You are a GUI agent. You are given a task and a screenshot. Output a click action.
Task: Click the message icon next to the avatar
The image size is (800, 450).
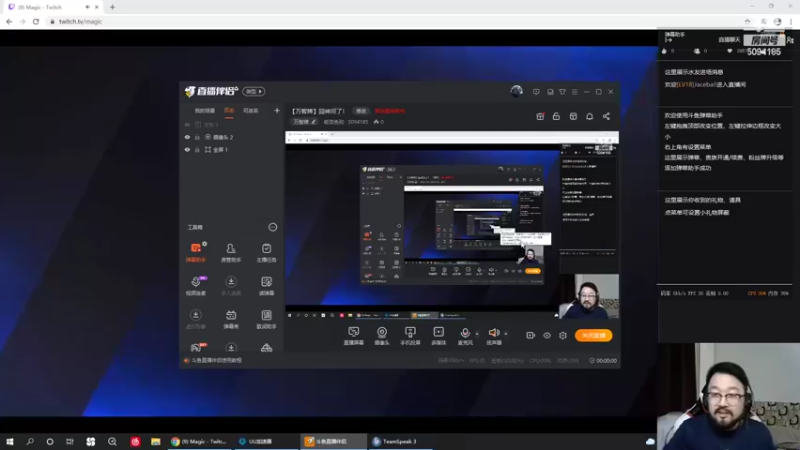click(x=536, y=92)
